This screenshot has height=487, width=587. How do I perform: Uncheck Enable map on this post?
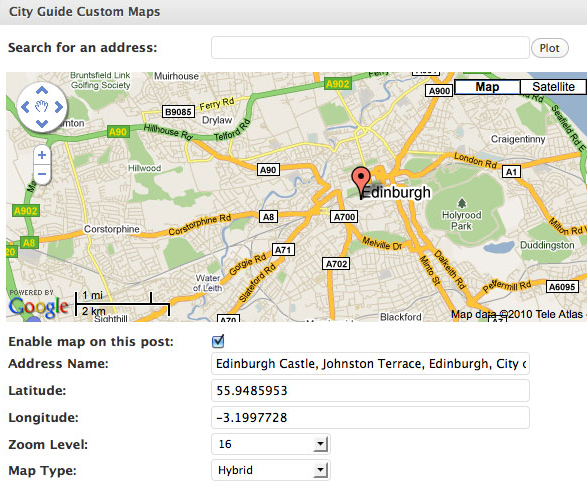(218, 341)
